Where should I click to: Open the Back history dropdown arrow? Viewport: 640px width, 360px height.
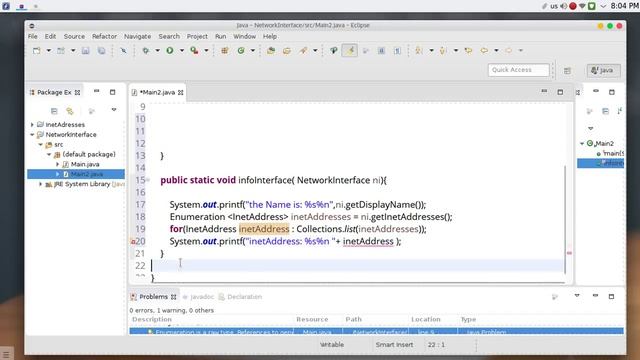[x=496, y=51]
